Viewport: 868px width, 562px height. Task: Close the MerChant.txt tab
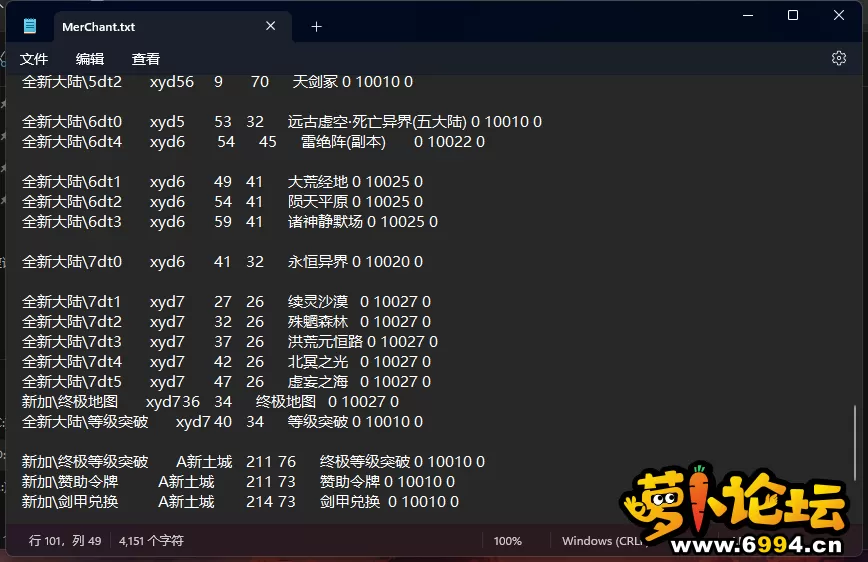[x=271, y=27]
